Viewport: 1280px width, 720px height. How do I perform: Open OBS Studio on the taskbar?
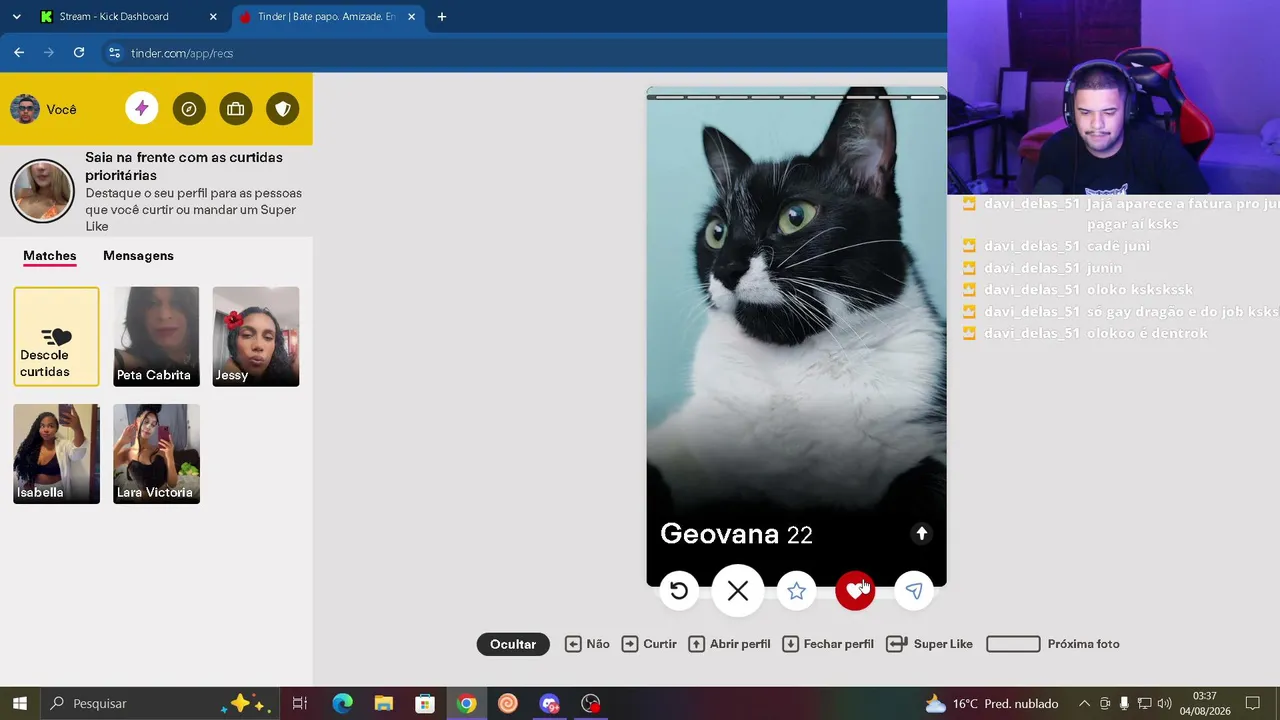point(591,703)
